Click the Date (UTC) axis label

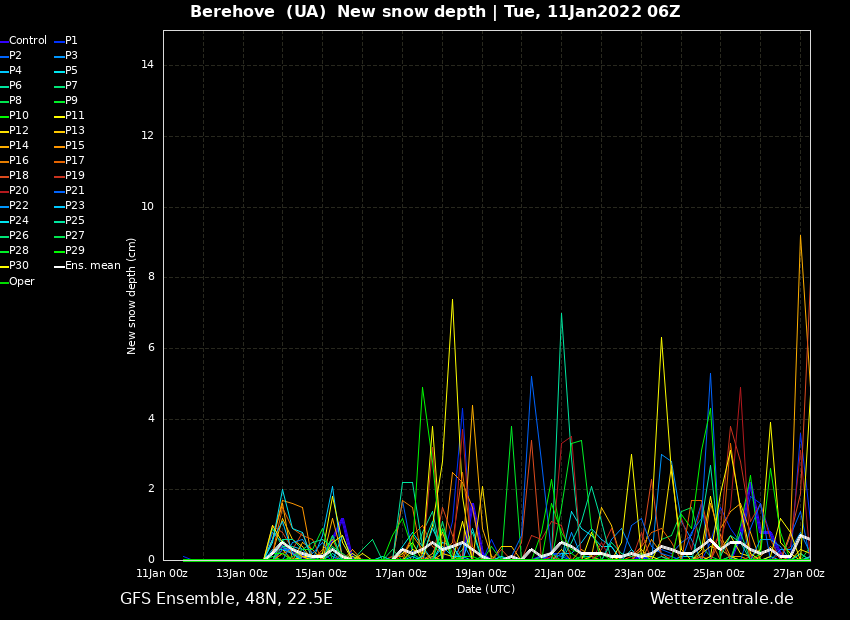tap(486, 590)
